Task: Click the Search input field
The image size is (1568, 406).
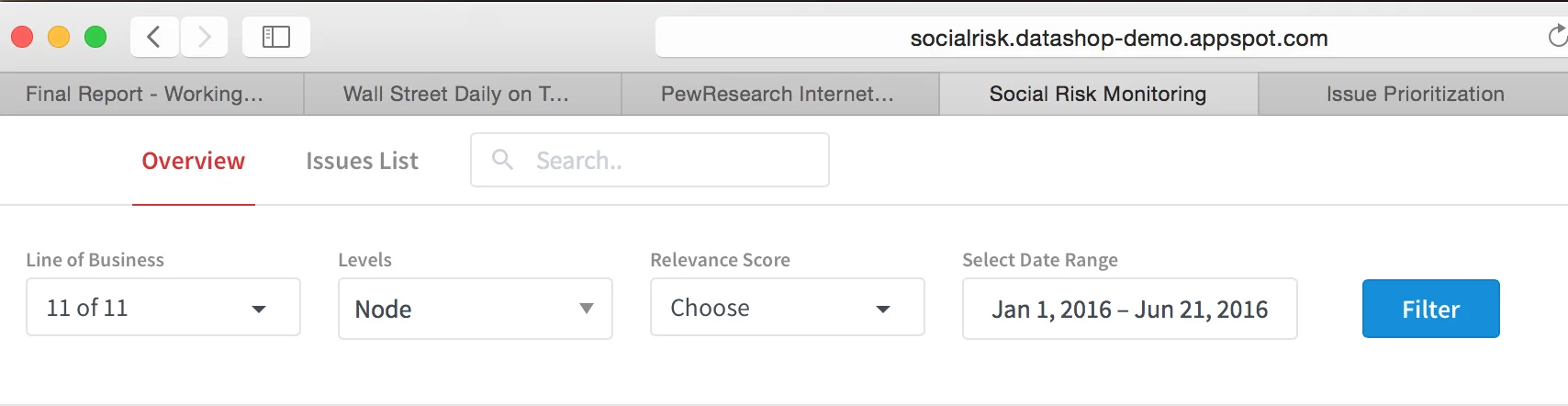Action: point(650,160)
